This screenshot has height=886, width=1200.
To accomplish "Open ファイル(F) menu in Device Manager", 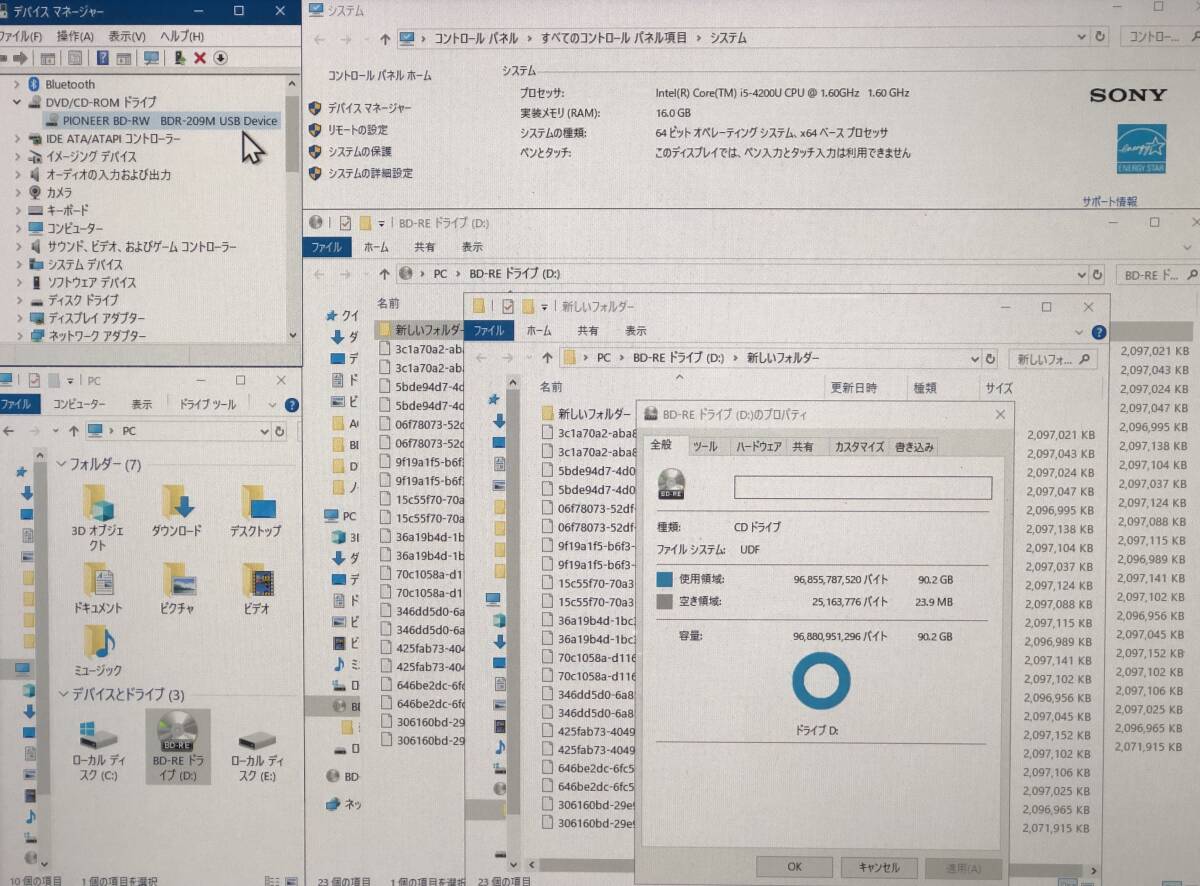I will 20,36.
